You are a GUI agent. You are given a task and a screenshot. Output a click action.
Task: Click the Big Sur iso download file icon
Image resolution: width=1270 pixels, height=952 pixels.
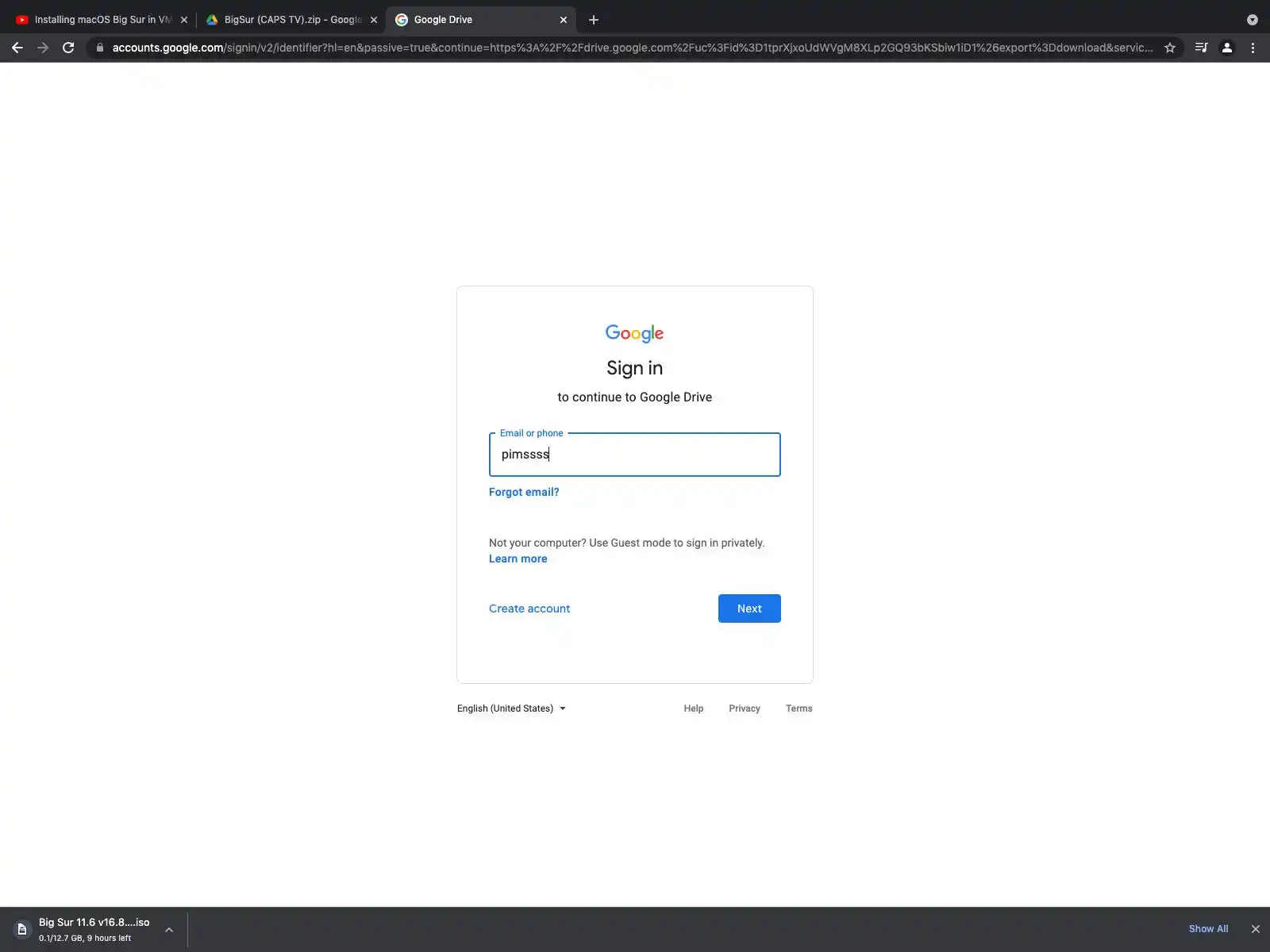pyautogui.click(x=22, y=929)
